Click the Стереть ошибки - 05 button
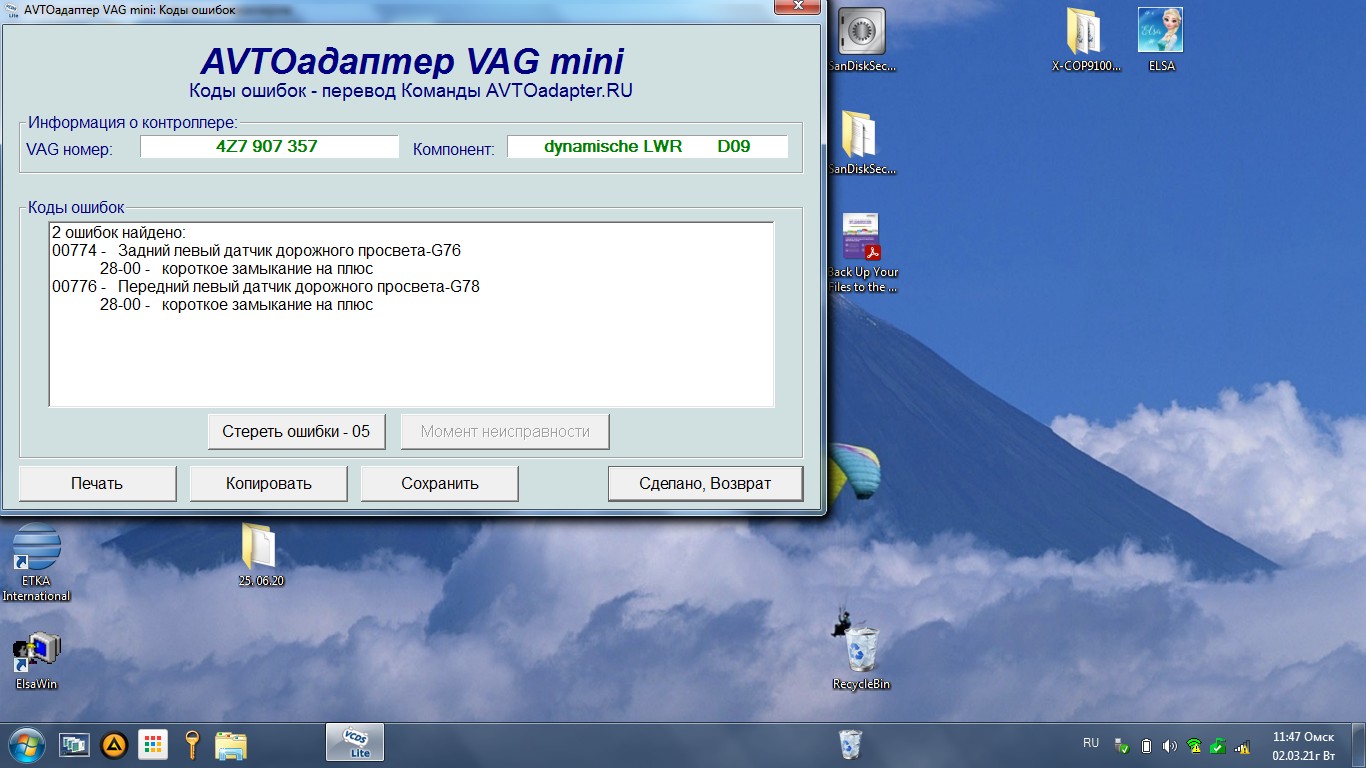Image resolution: width=1366 pixels, height=768 pixels. 297,432
